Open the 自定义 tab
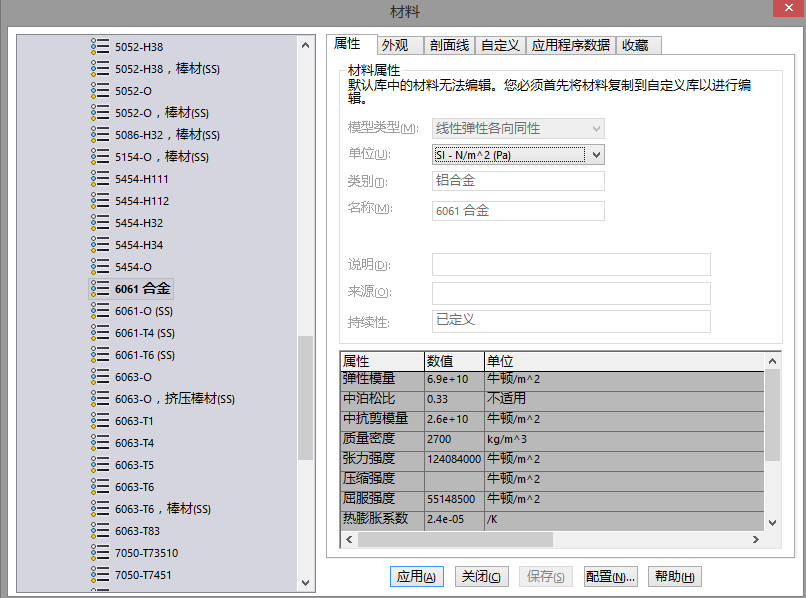The width and height of the screenshot is (806, 598). 500,45
